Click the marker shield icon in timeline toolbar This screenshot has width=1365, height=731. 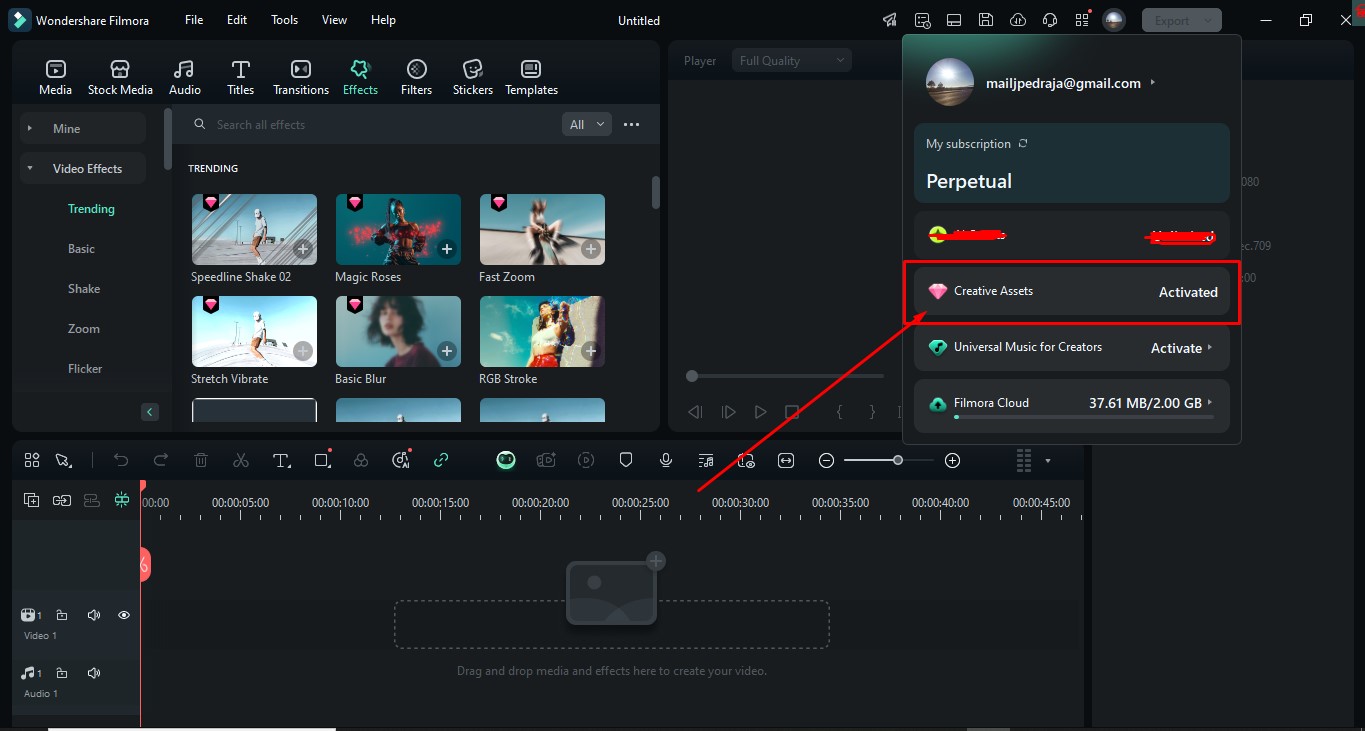point(626,460)
